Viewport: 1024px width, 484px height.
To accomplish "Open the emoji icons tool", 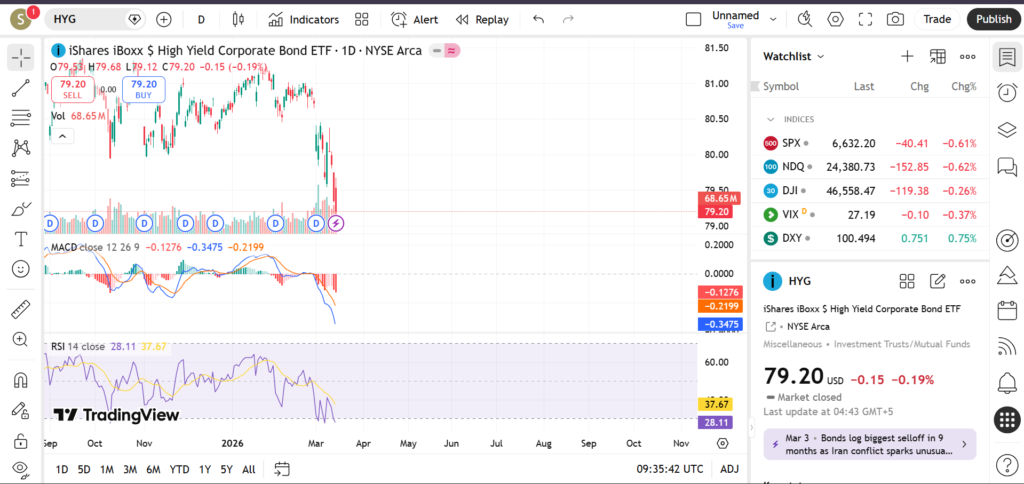I will (x=20, y=269).
